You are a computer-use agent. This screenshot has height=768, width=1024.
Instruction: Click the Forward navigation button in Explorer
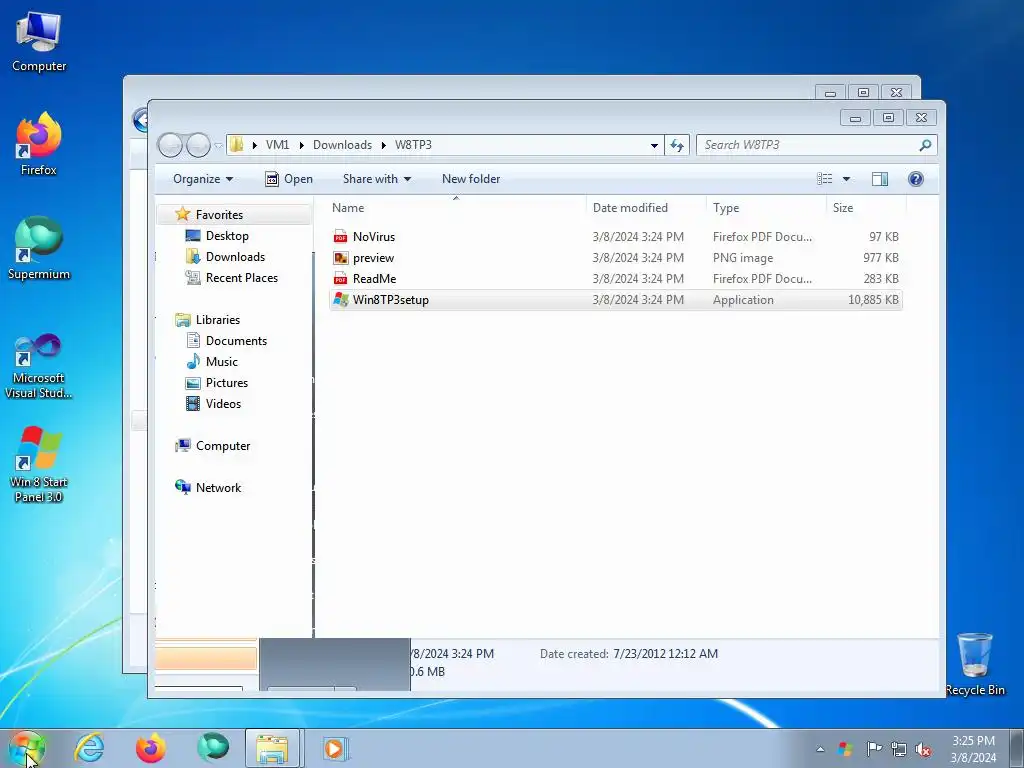click(198, 145)
